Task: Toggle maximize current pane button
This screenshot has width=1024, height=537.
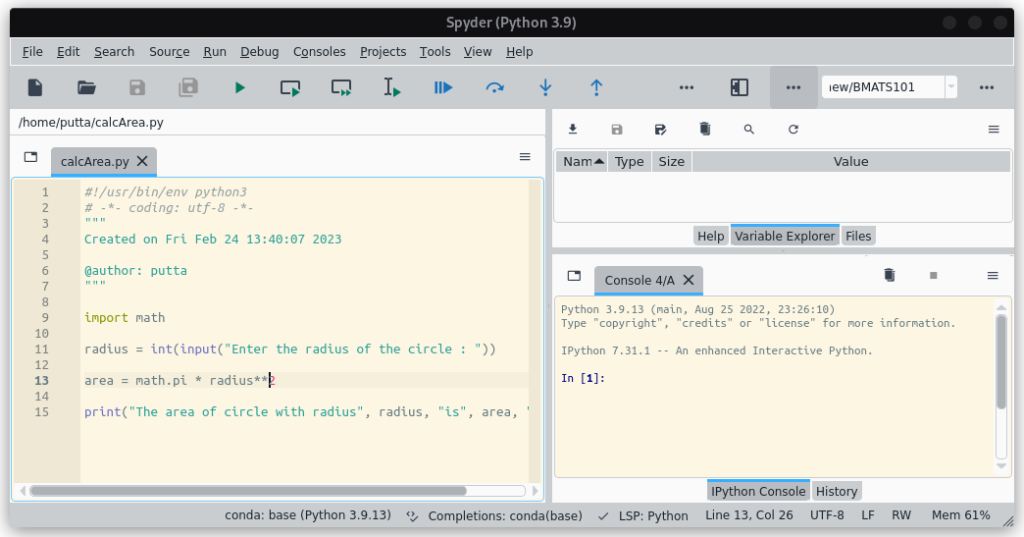Action: [x=739, y=88]
